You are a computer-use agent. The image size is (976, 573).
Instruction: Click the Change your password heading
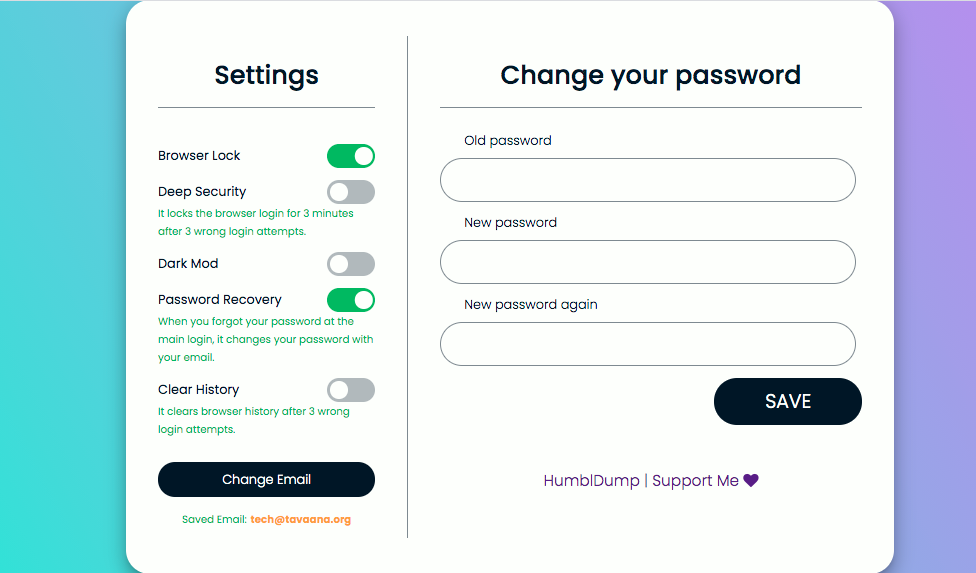650,75
